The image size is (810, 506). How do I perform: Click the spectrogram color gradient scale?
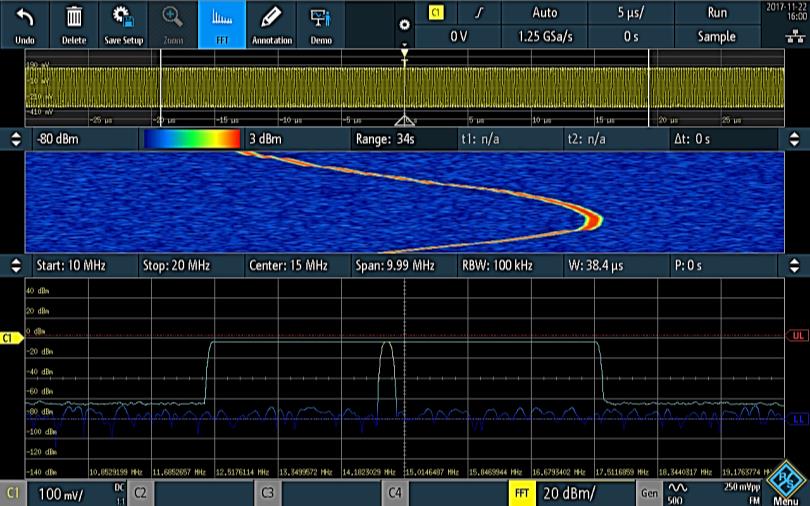click(x=192, y=139)
